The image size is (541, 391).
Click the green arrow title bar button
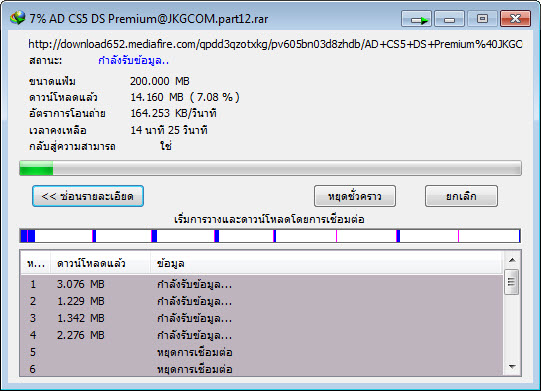point(416,19)
